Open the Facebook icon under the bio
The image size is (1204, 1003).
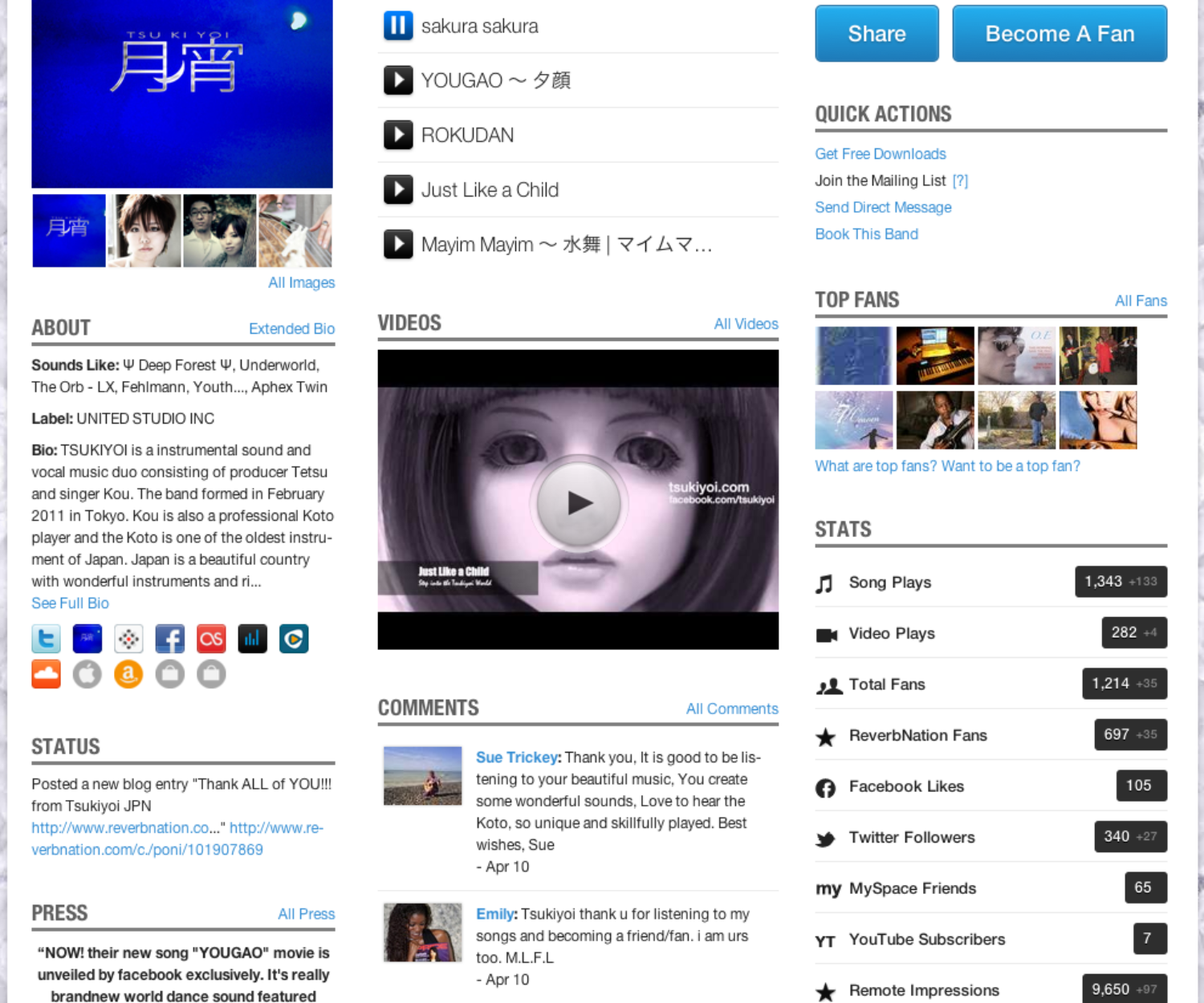point(169,639)
